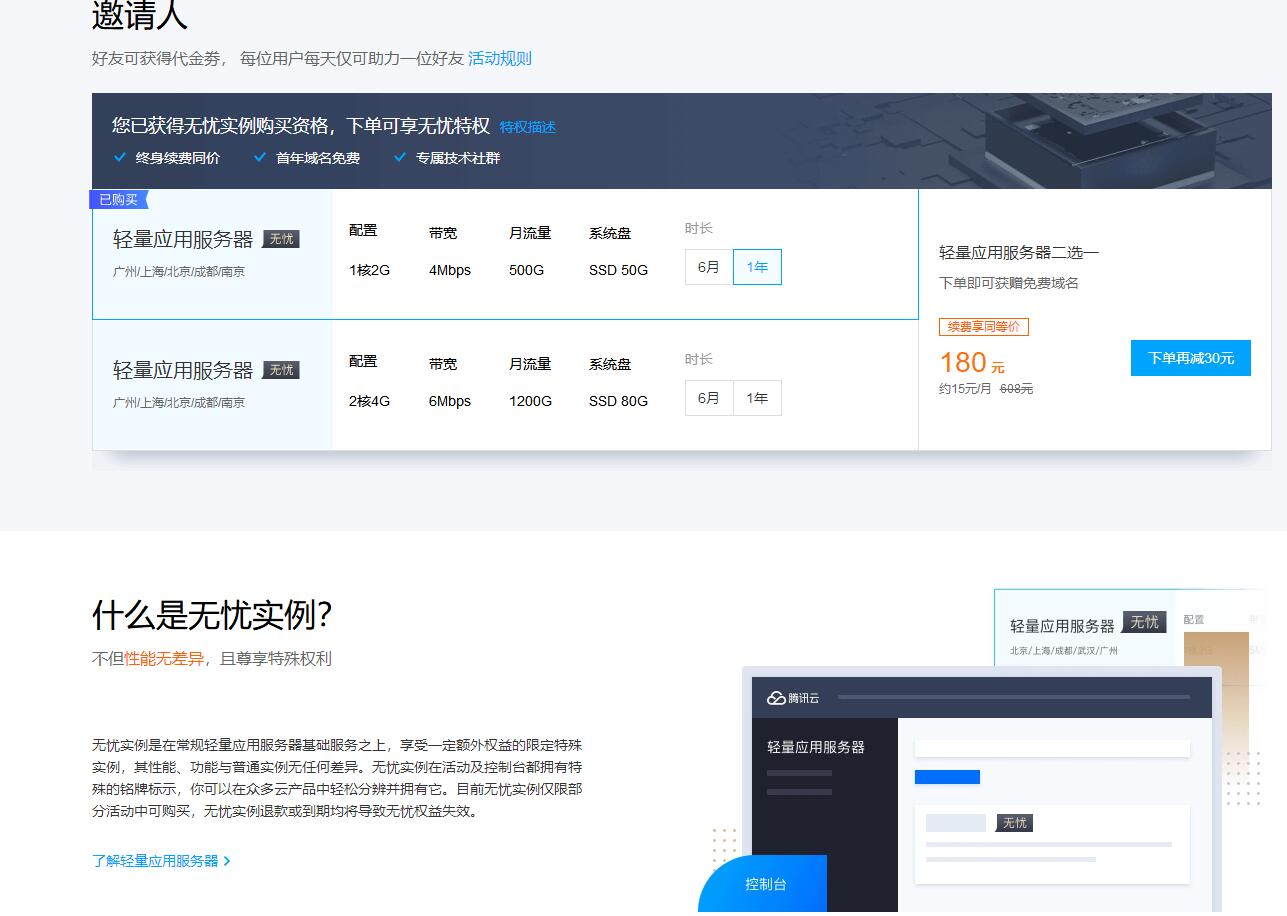The width and height of the screenshot is (1287, 916).
Task: Click 下单即可获赠免费域名 text
Action: (x=1009, y=283)
